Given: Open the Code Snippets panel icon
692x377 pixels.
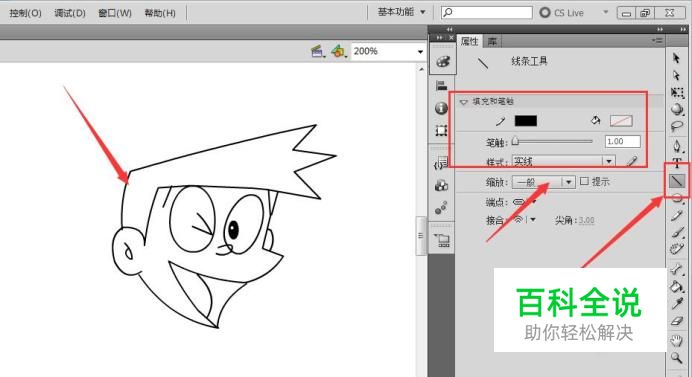Looking at the screenshot, I should click(x=441, y=163).
